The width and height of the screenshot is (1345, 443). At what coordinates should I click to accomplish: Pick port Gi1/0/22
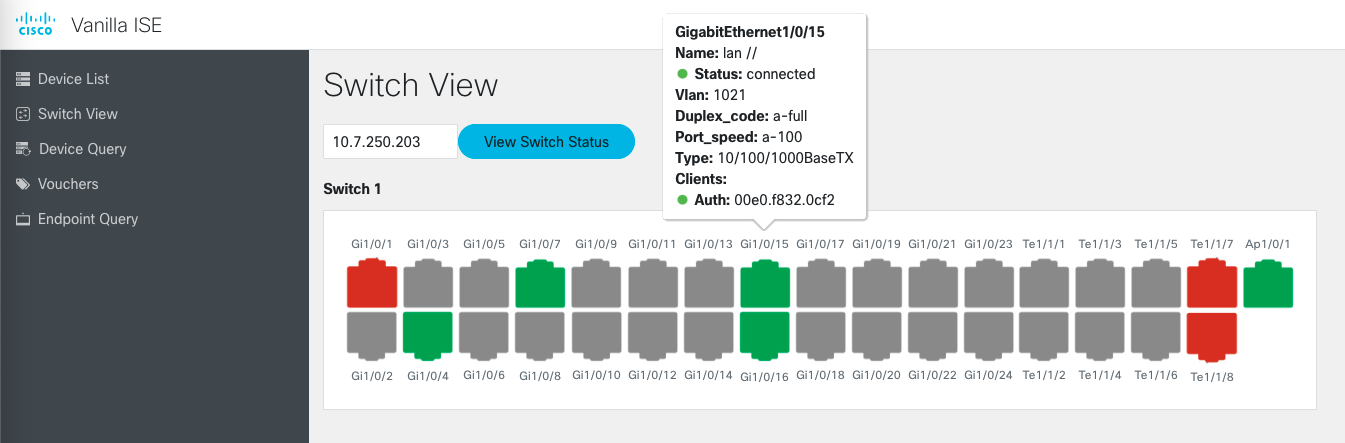[x=933, y=336]
